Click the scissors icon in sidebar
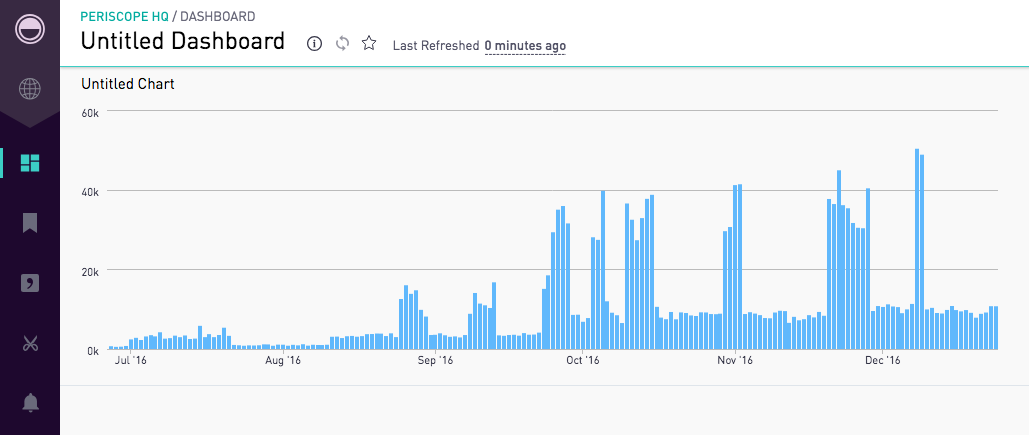The width and height of the screenshot is (1029, 435). pos(30,343)
